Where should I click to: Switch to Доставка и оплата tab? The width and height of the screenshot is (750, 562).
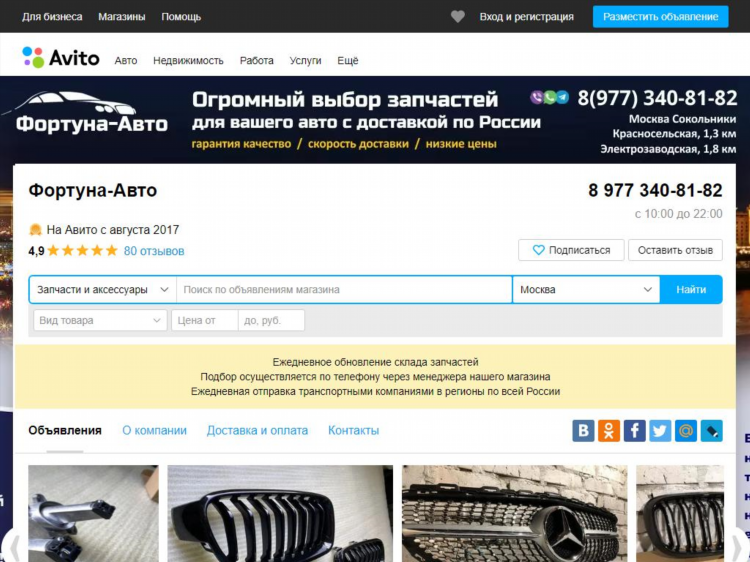tap(257, 430)
